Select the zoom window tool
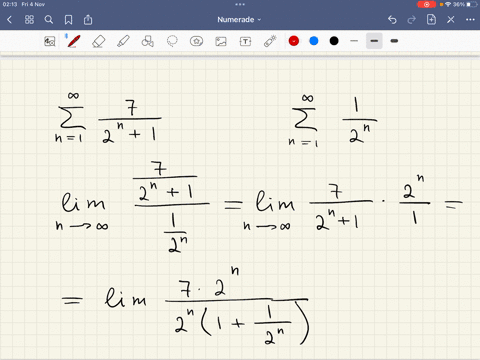 [x=50, y=41]
